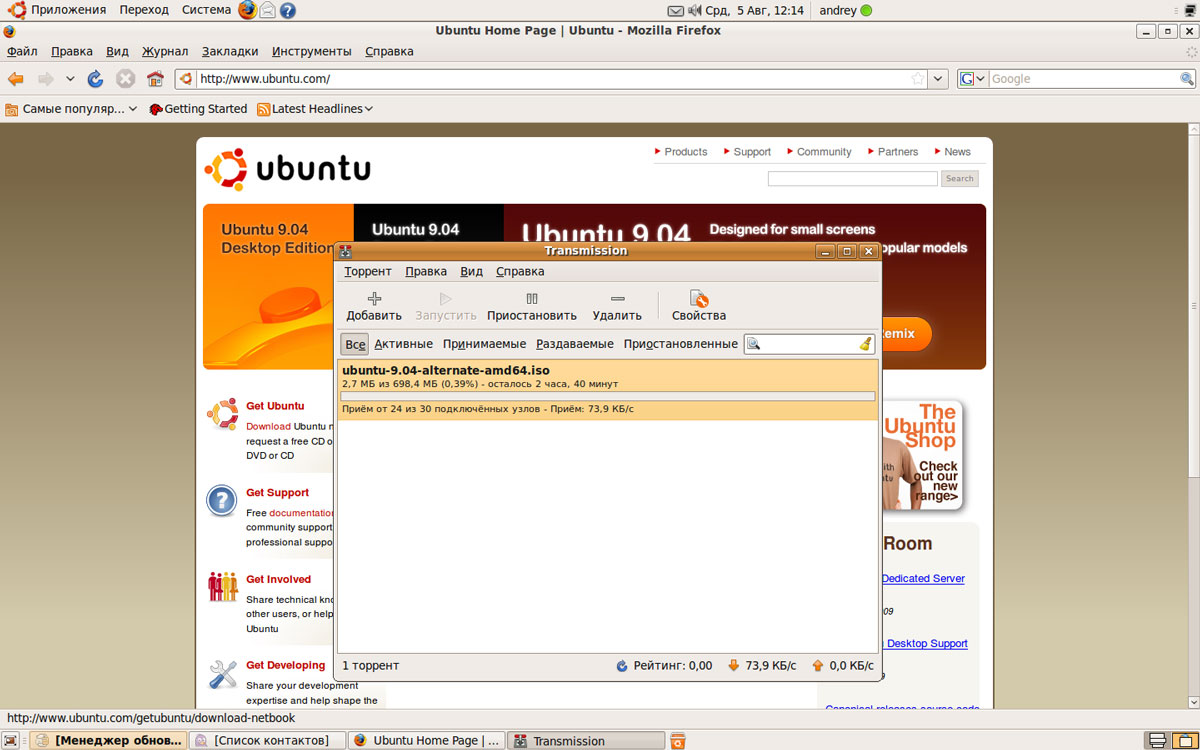This screenshot has height=750, width=1200.
Task: Switch to Transmission taskbar button
Action: tap(586, 741)
